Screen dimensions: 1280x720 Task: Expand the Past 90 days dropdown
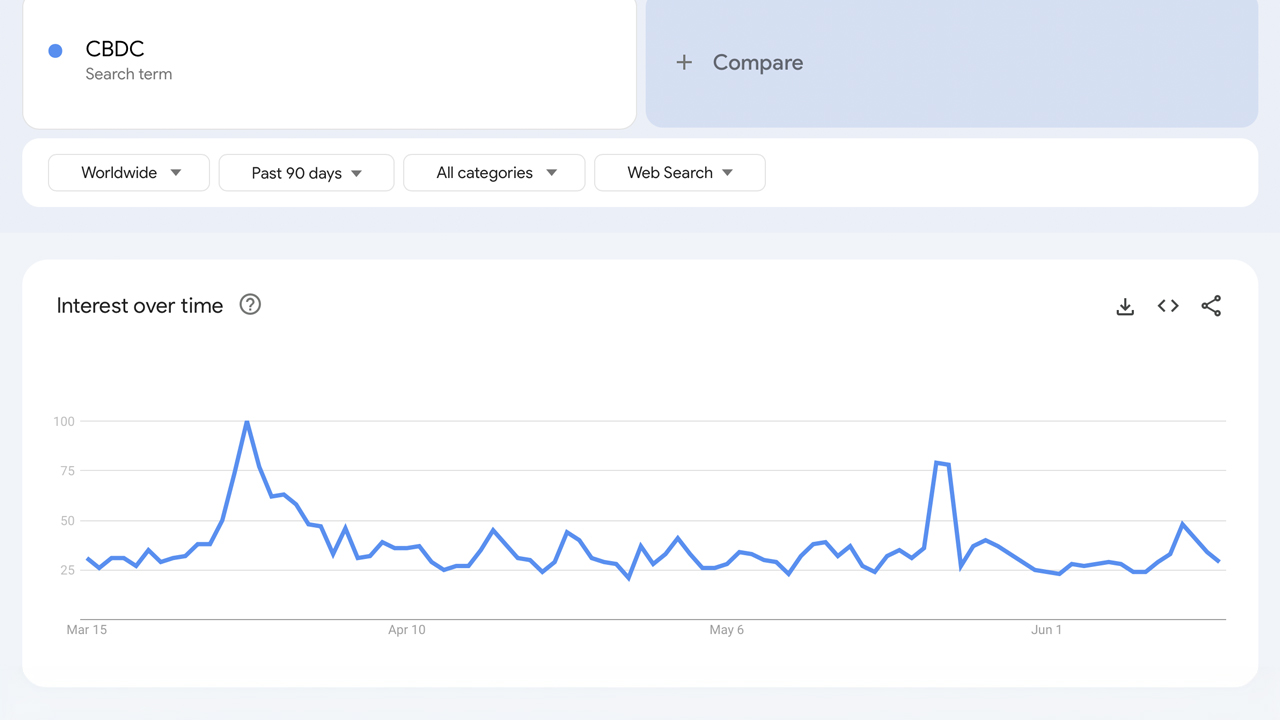tap(306, 173)
